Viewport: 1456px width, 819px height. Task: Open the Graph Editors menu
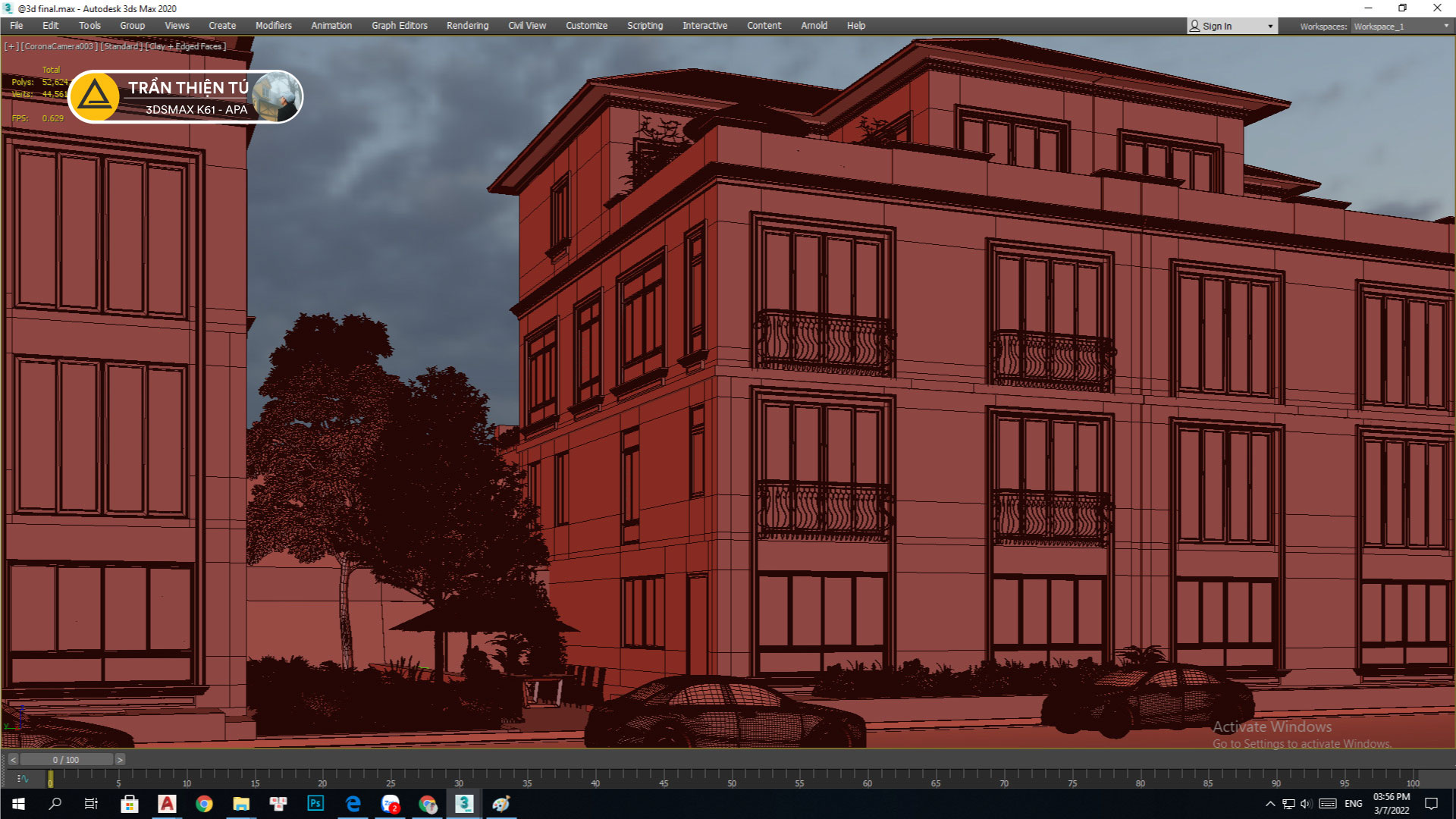tap(399, 26)
